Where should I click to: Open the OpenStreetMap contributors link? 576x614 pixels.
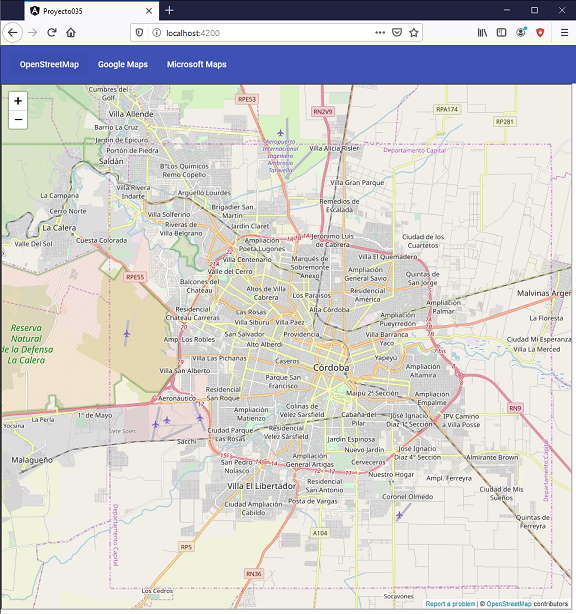click(x=509, y=604)
